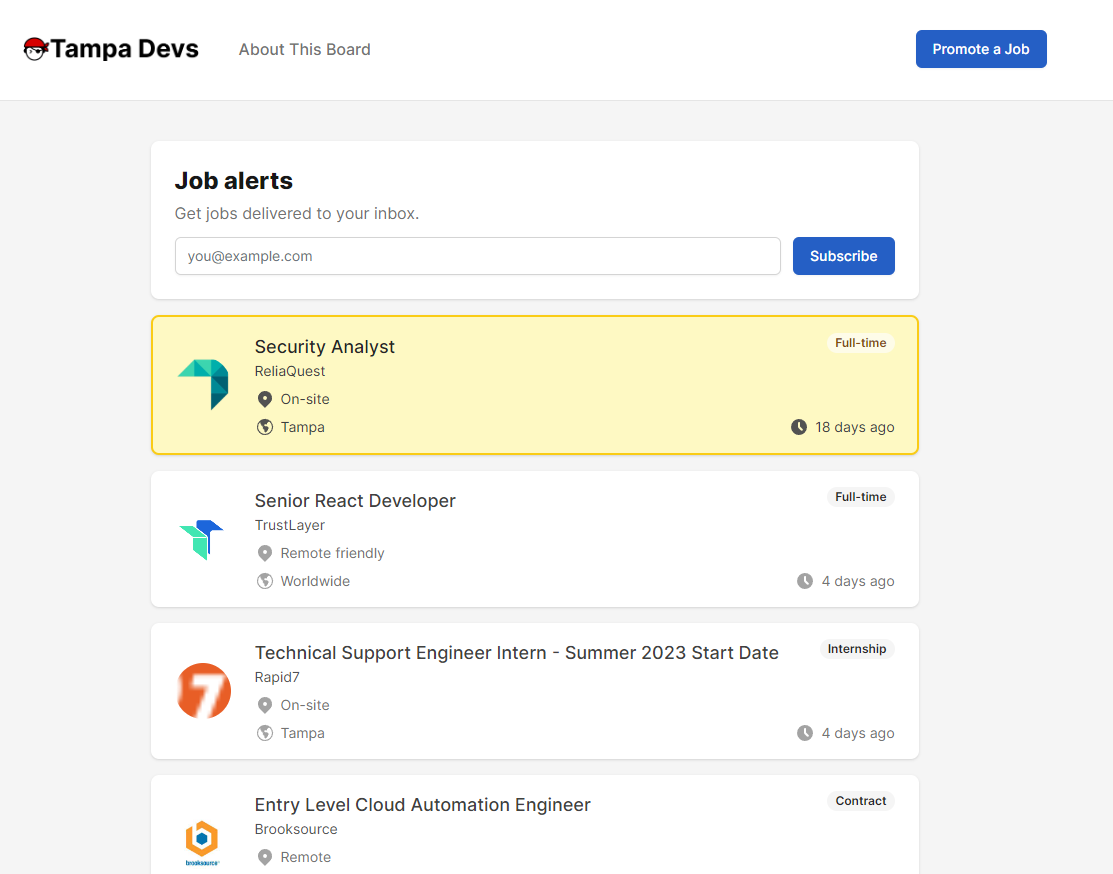Click the Rapid7 company logo
Viewport: 1113px width, 874px height.
pyautogui.click(x=204, y=691)
